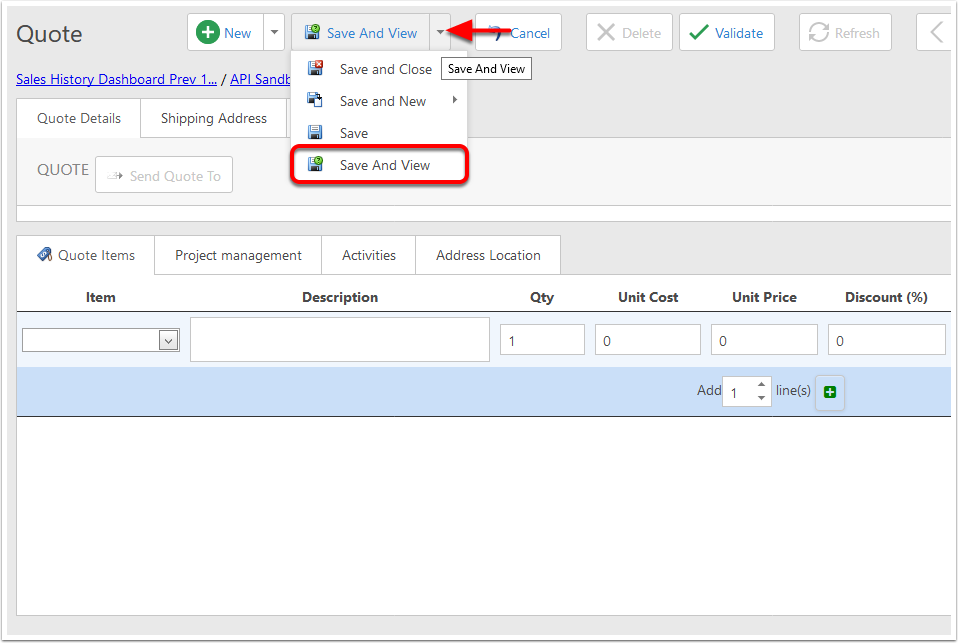Click the Save and Close disk icon
This screenshot has height=643, width=958.
pyautogui.click(x=315, y=68)
